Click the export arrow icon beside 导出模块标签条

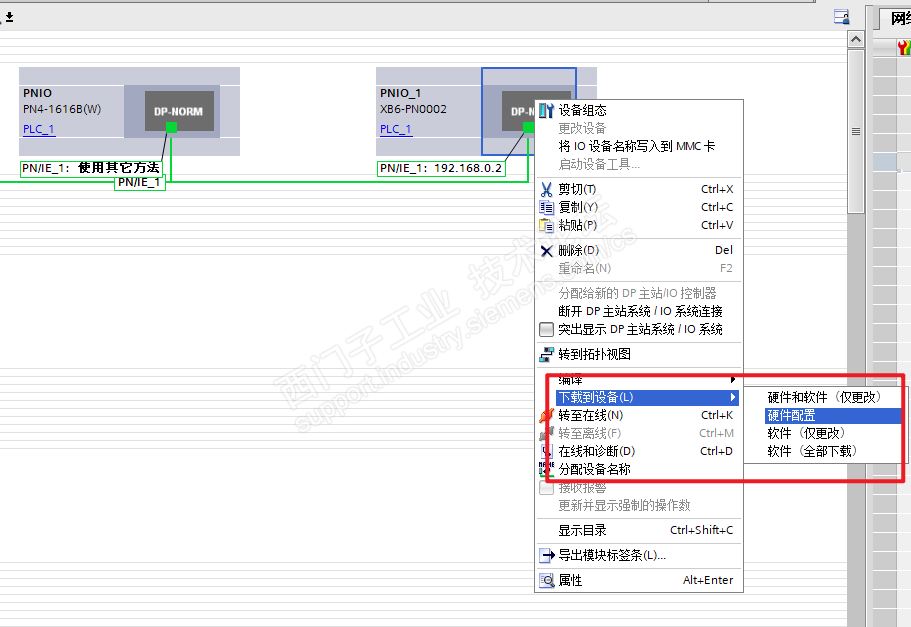546,556
